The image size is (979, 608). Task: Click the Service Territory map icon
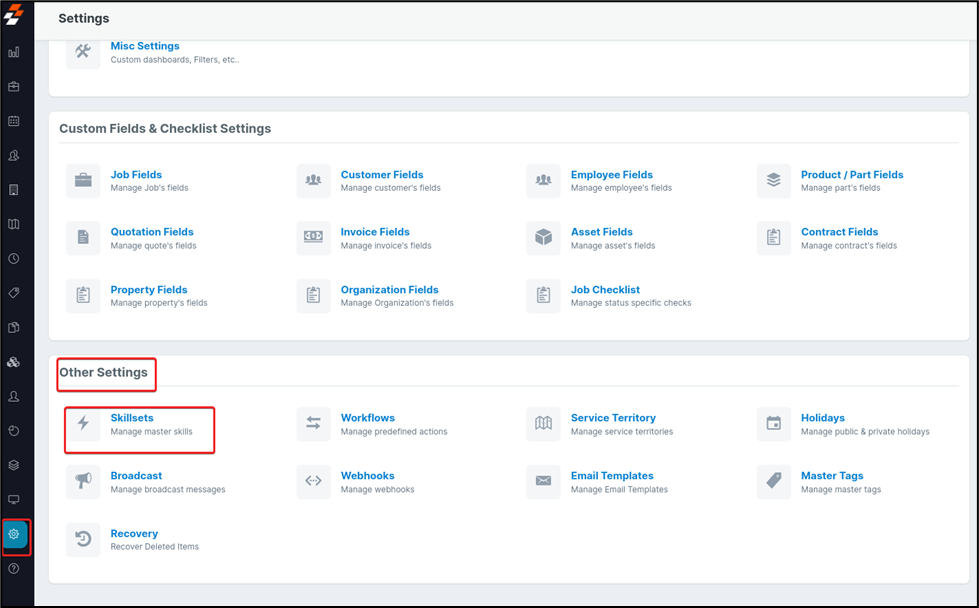(x=543, y=424)
